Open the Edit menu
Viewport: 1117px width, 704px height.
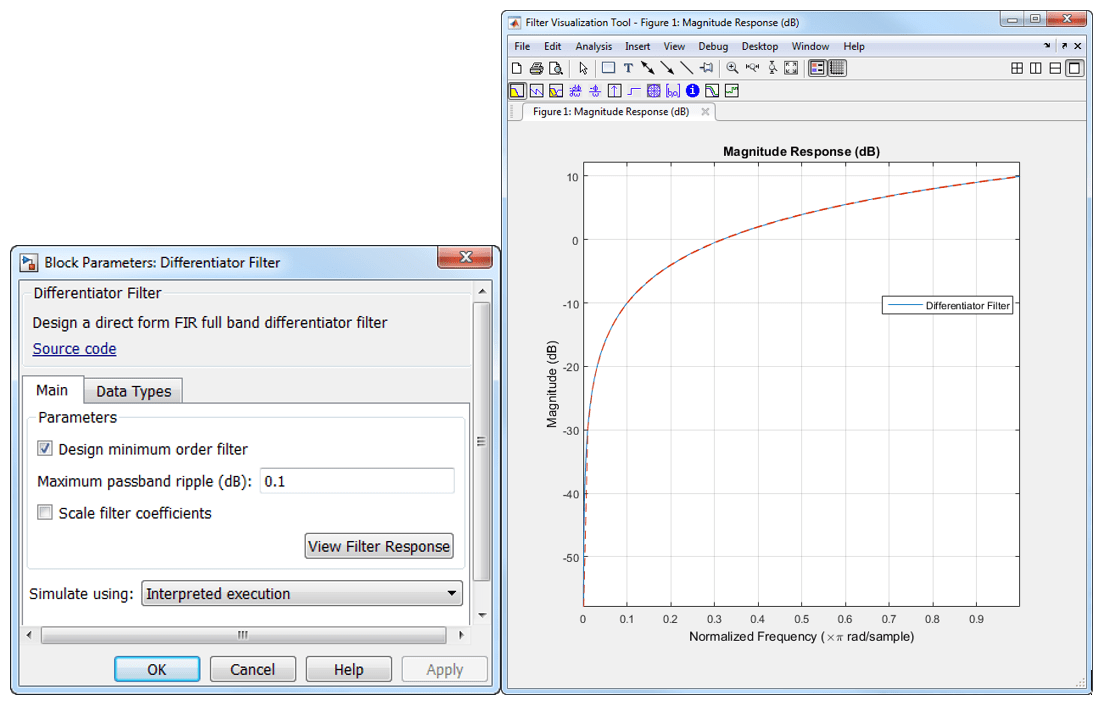(553, 46)
